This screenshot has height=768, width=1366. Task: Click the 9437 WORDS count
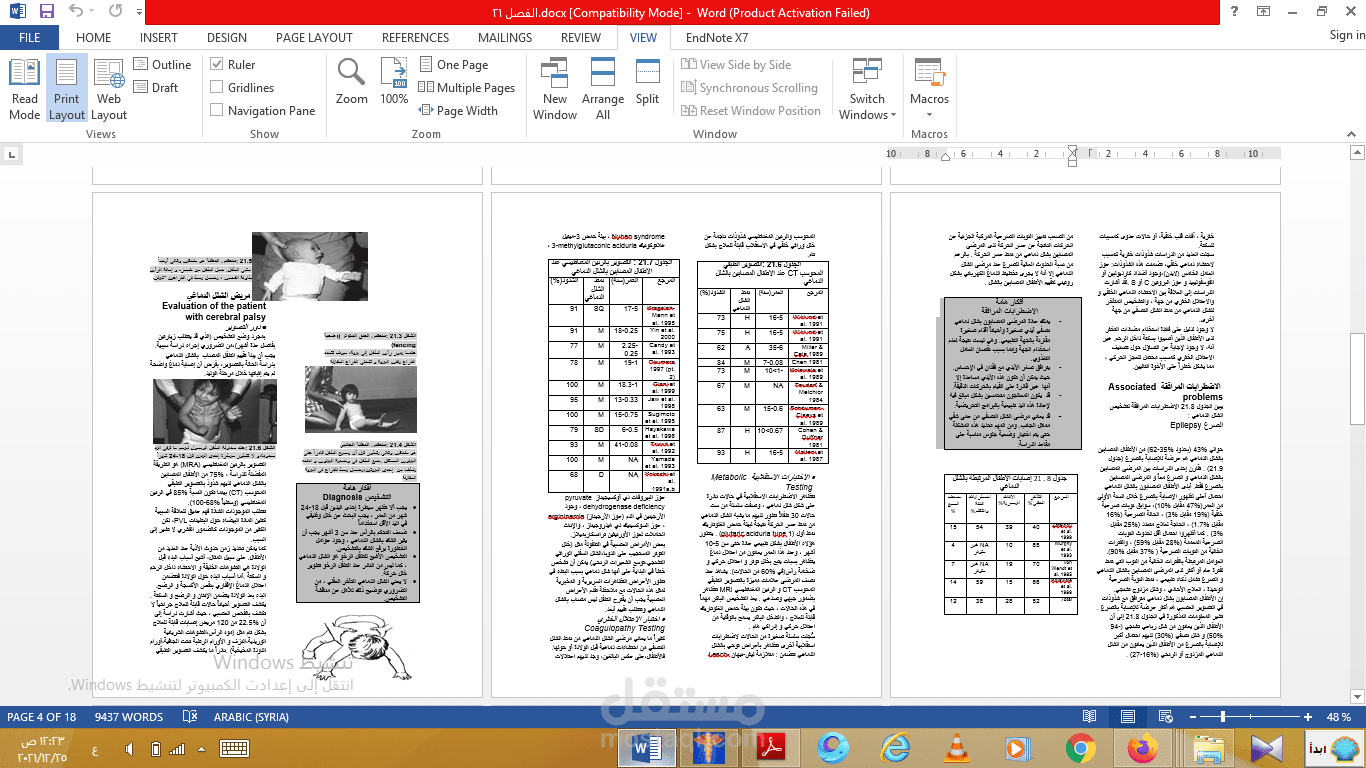129,717
